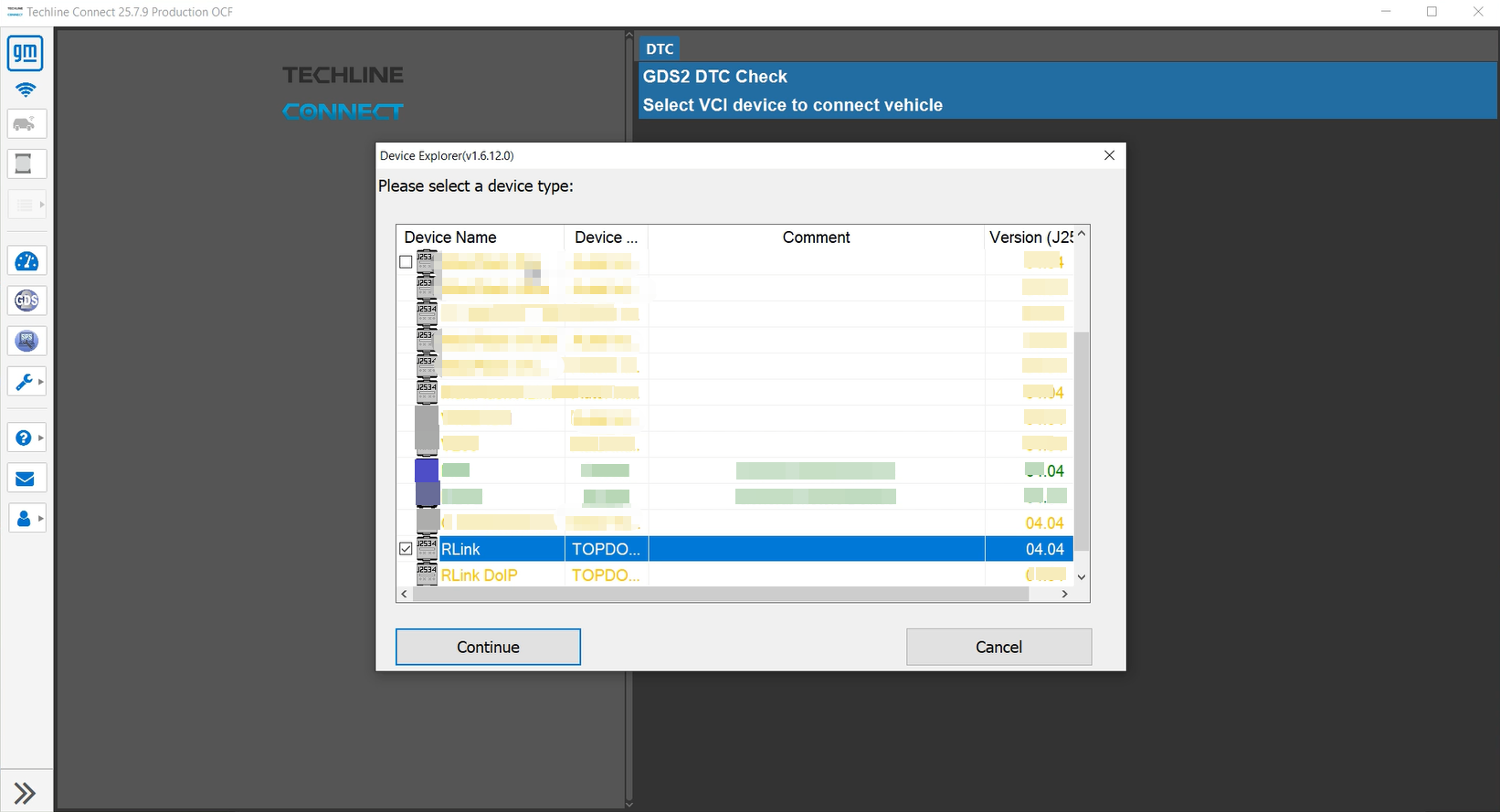Expand the wrench tools menu arrow
Screen dimensions: 1500x812
[x=41, y=382]
